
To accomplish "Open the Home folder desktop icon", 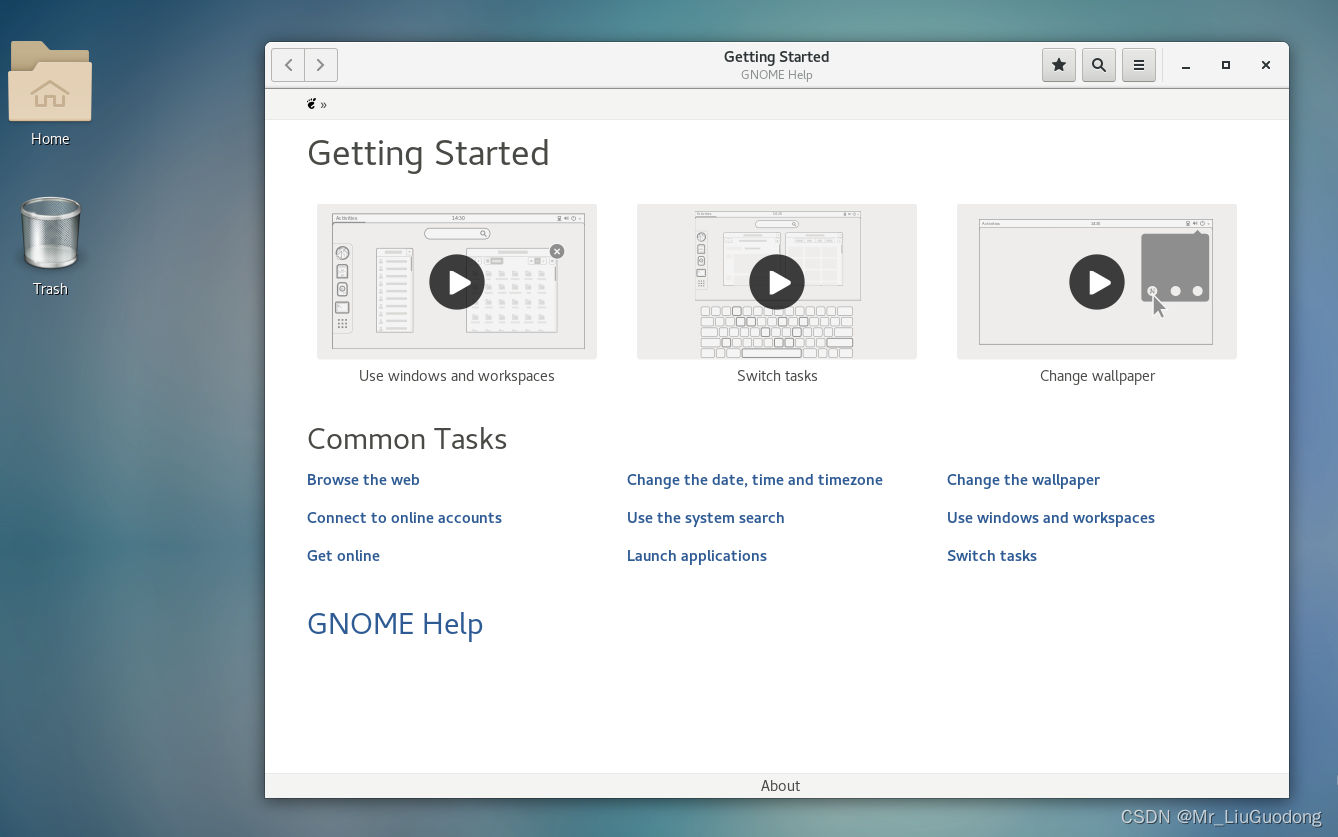I will point(50,94).
